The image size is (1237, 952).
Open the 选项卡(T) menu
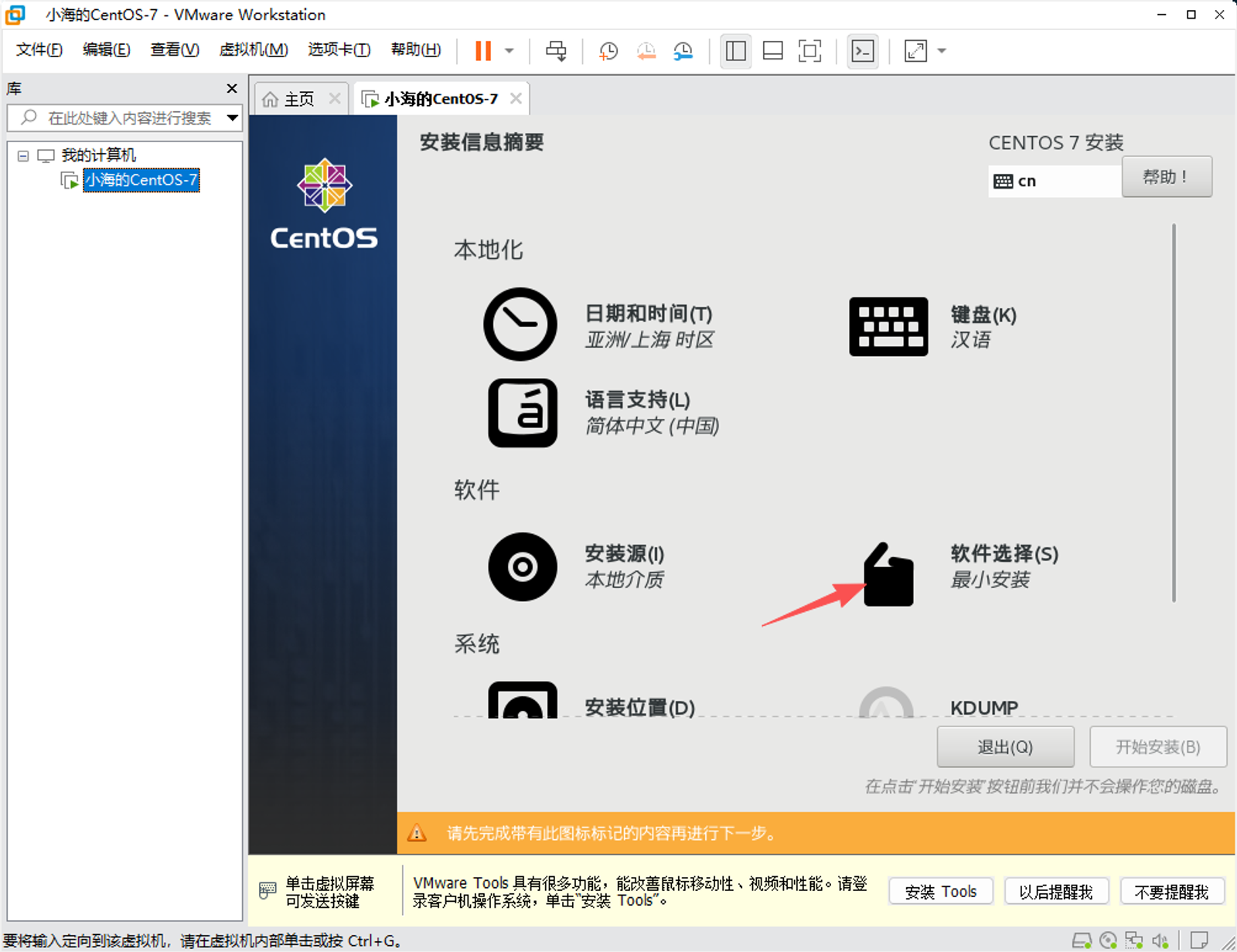[339, 50]
